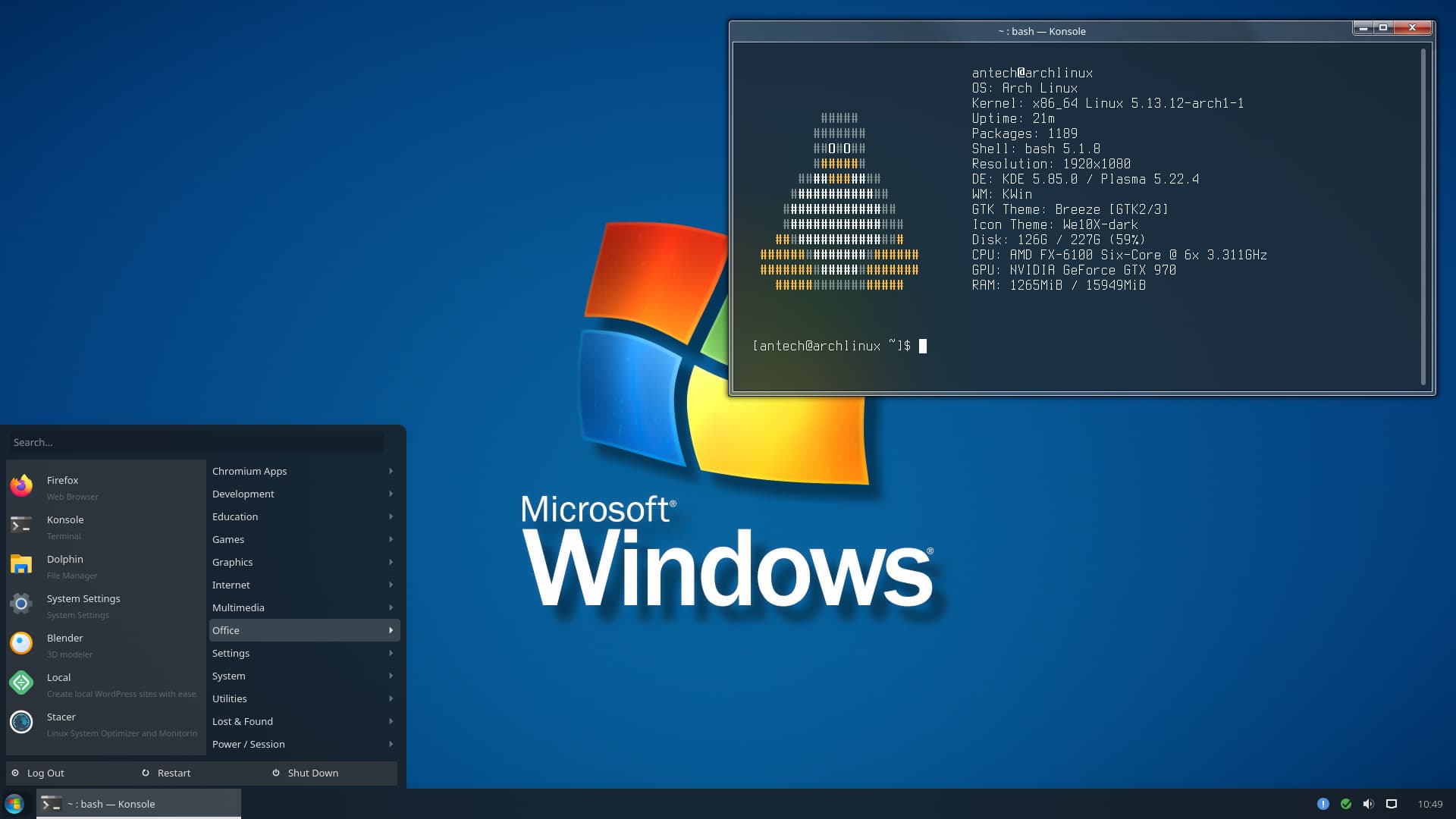Viewport: 1456px width, 819px height.
Task: Click the Blender app name text
Action: pyautogui.click(x=65, y=638)
